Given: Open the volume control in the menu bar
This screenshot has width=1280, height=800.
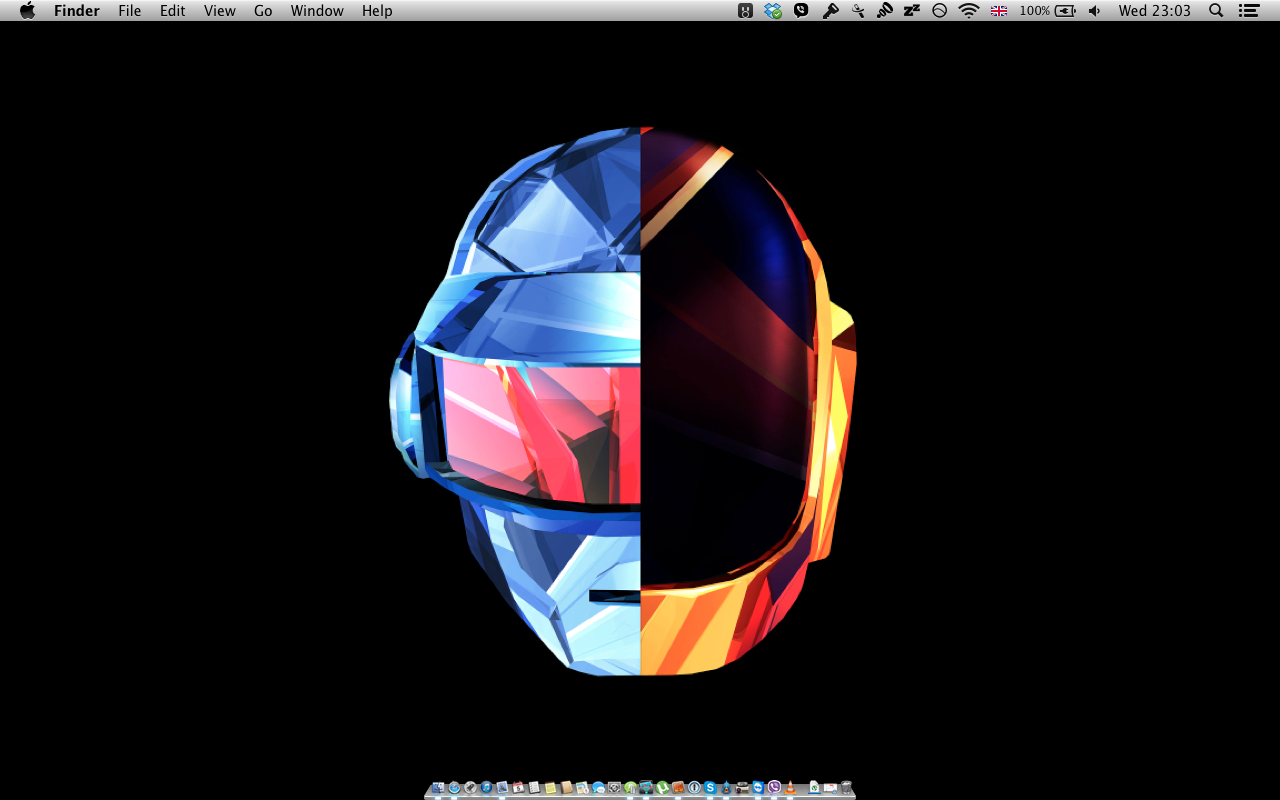Looking at the screenshot, I should point(1094,11).
